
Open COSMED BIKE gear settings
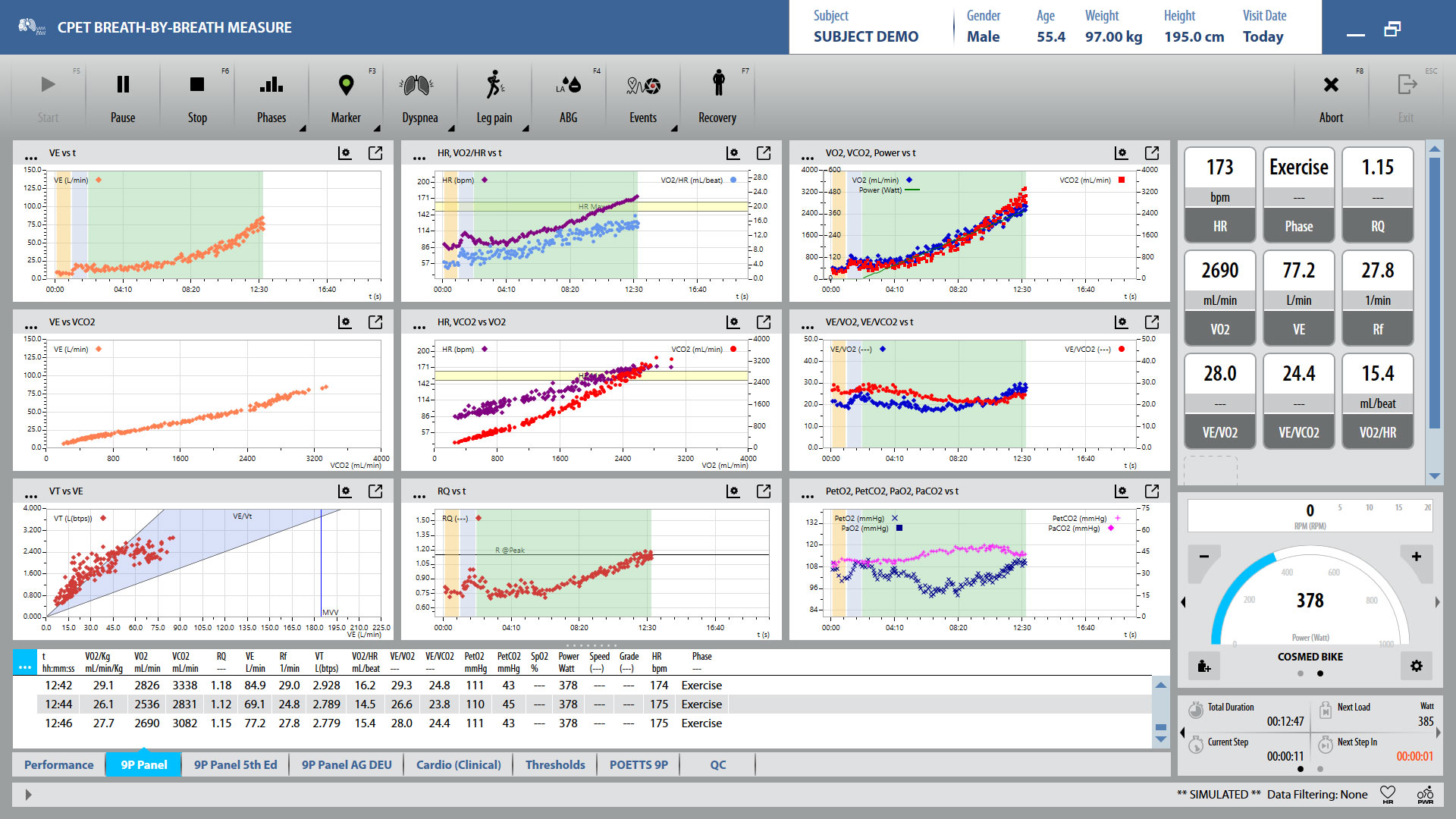click(1416, 666)
